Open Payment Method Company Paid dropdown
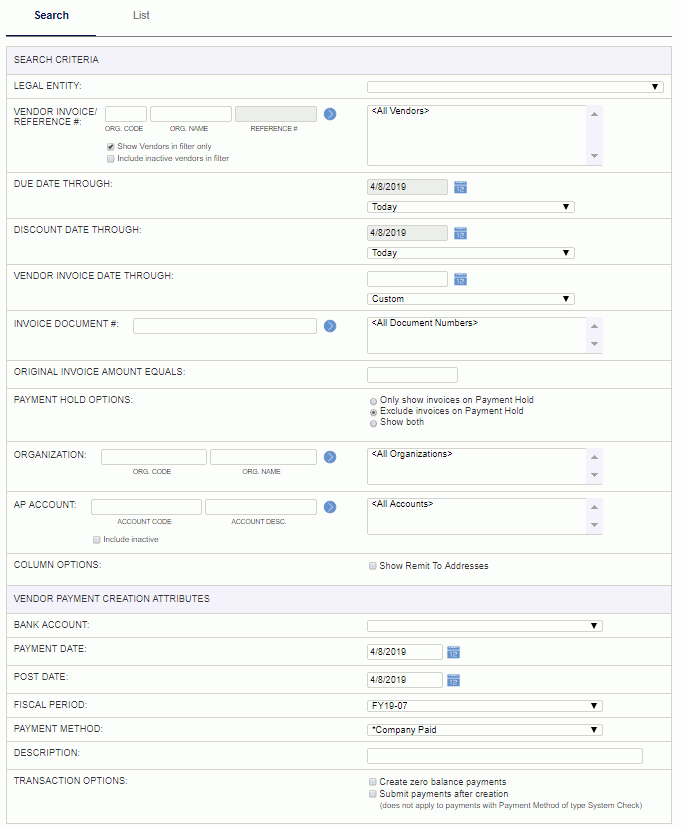The image size is (681, 829). (x=485, y=730)
